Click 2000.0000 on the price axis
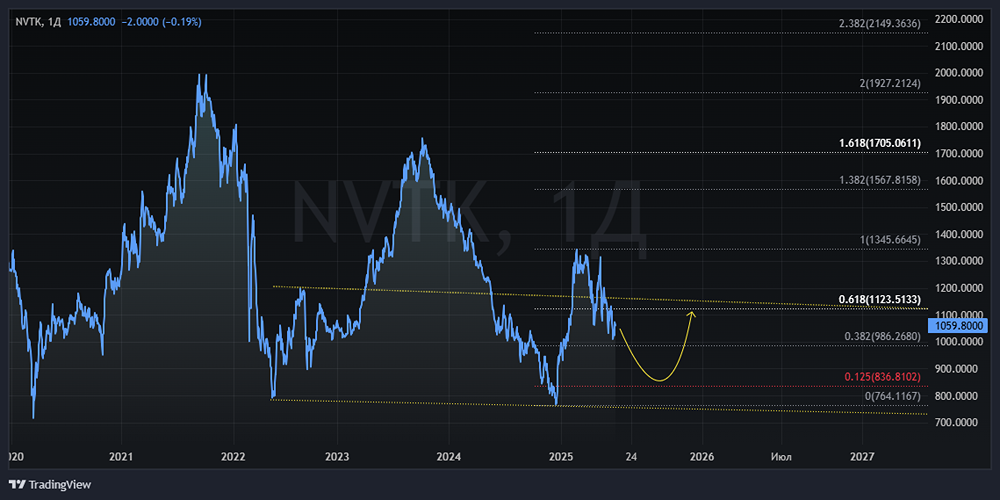Screen dimensions: 1000x500 [x=960, y=73]
